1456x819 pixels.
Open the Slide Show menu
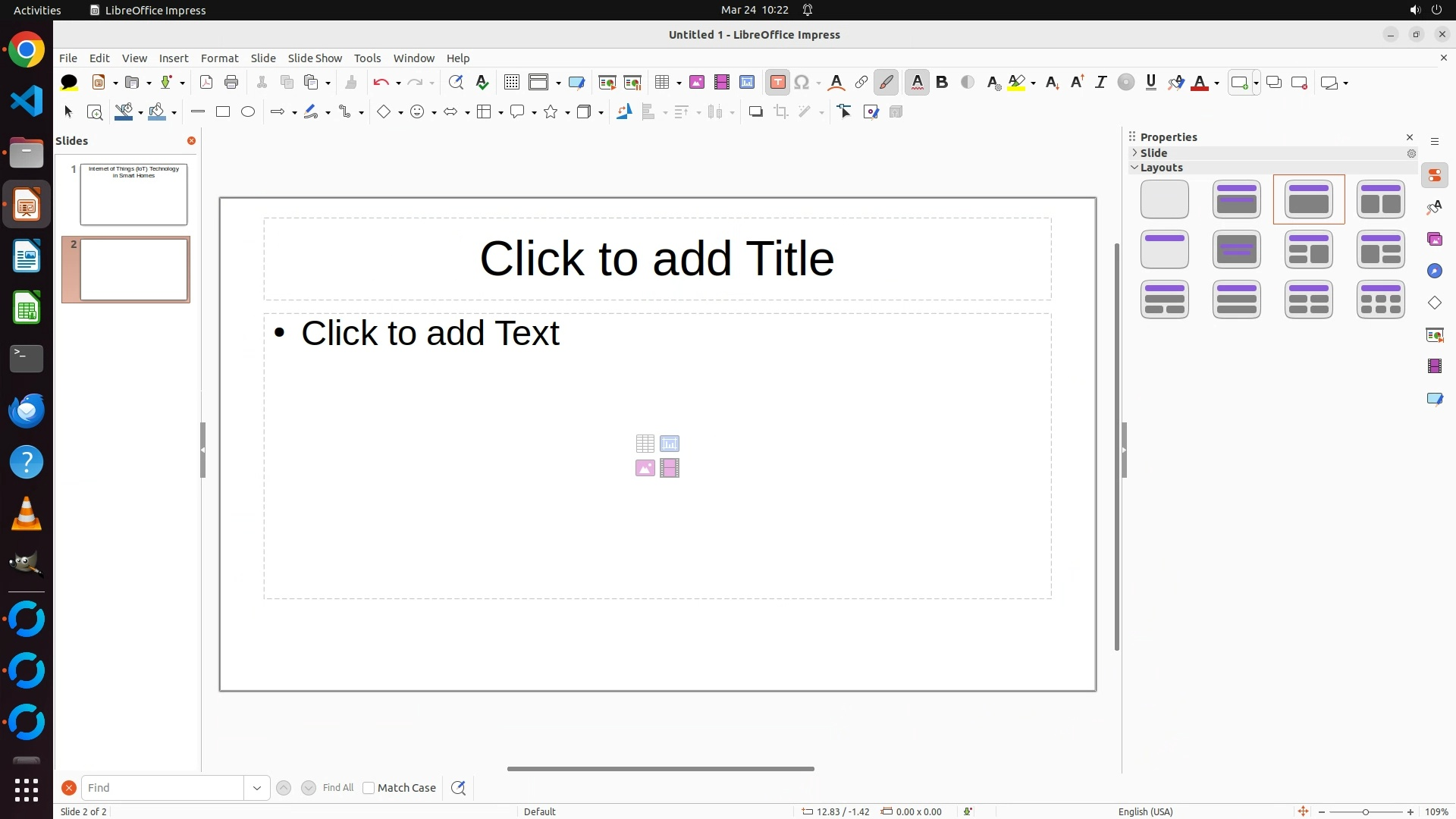(x=315, y=58)
